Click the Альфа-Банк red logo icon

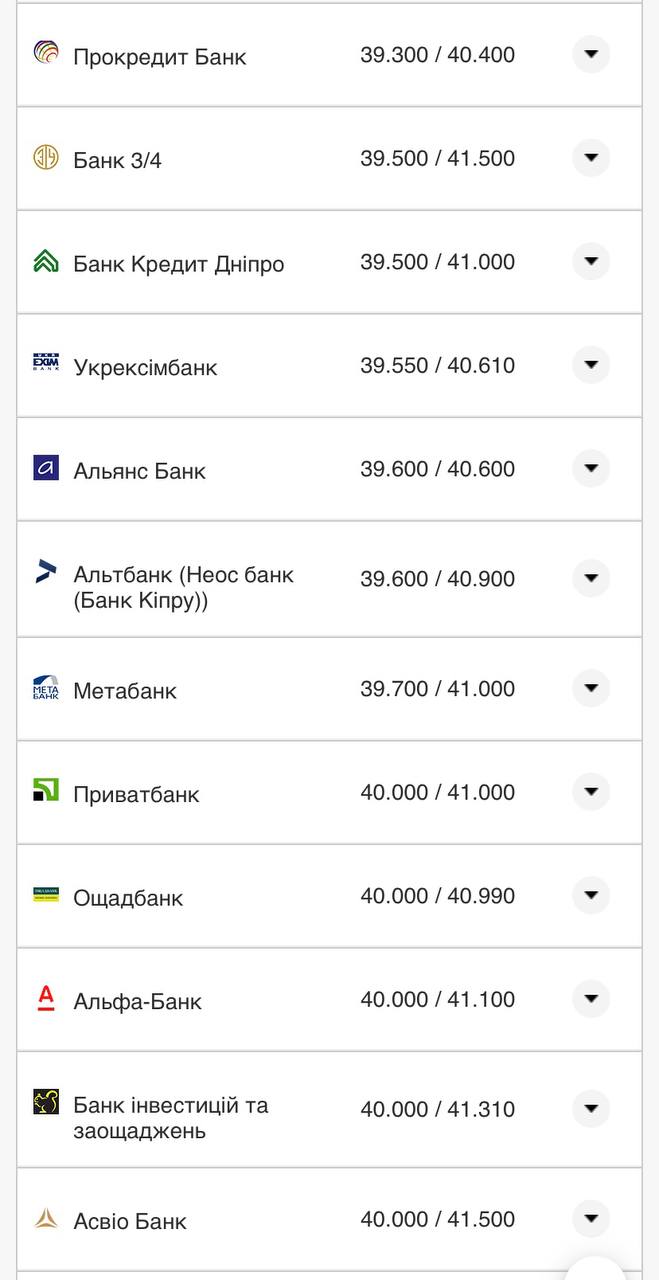[46, 998]
